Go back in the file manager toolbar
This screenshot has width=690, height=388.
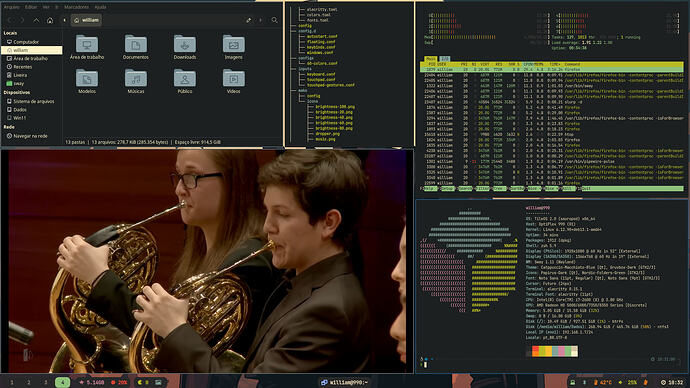click(x=10, y=20)
